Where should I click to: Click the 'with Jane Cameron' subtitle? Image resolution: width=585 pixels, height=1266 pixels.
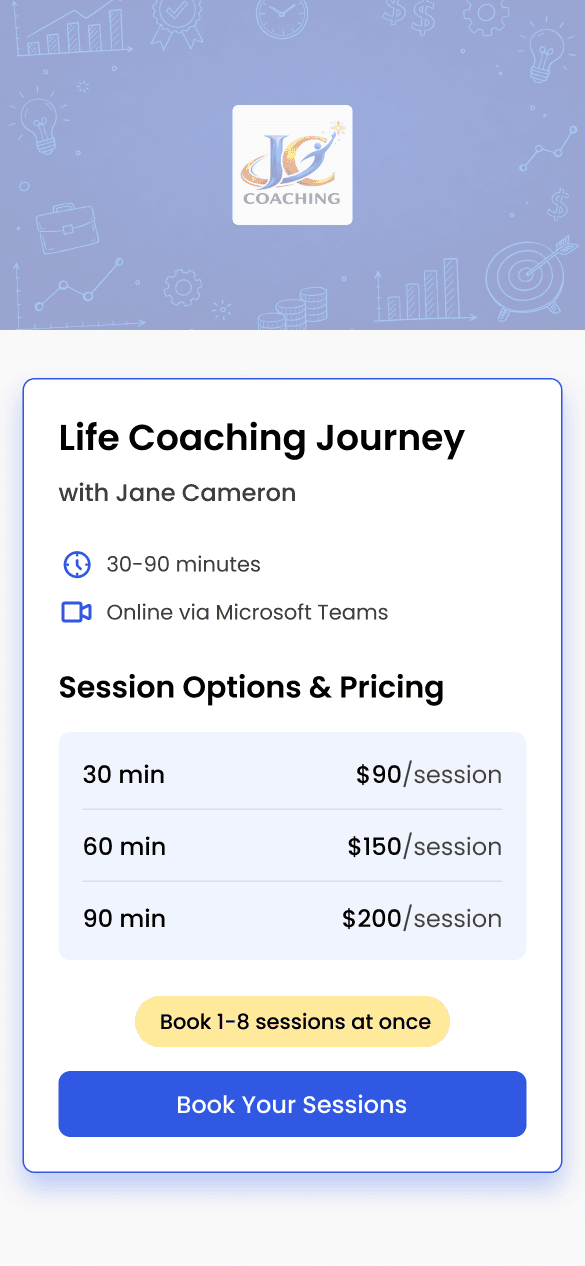coord(178,493)
